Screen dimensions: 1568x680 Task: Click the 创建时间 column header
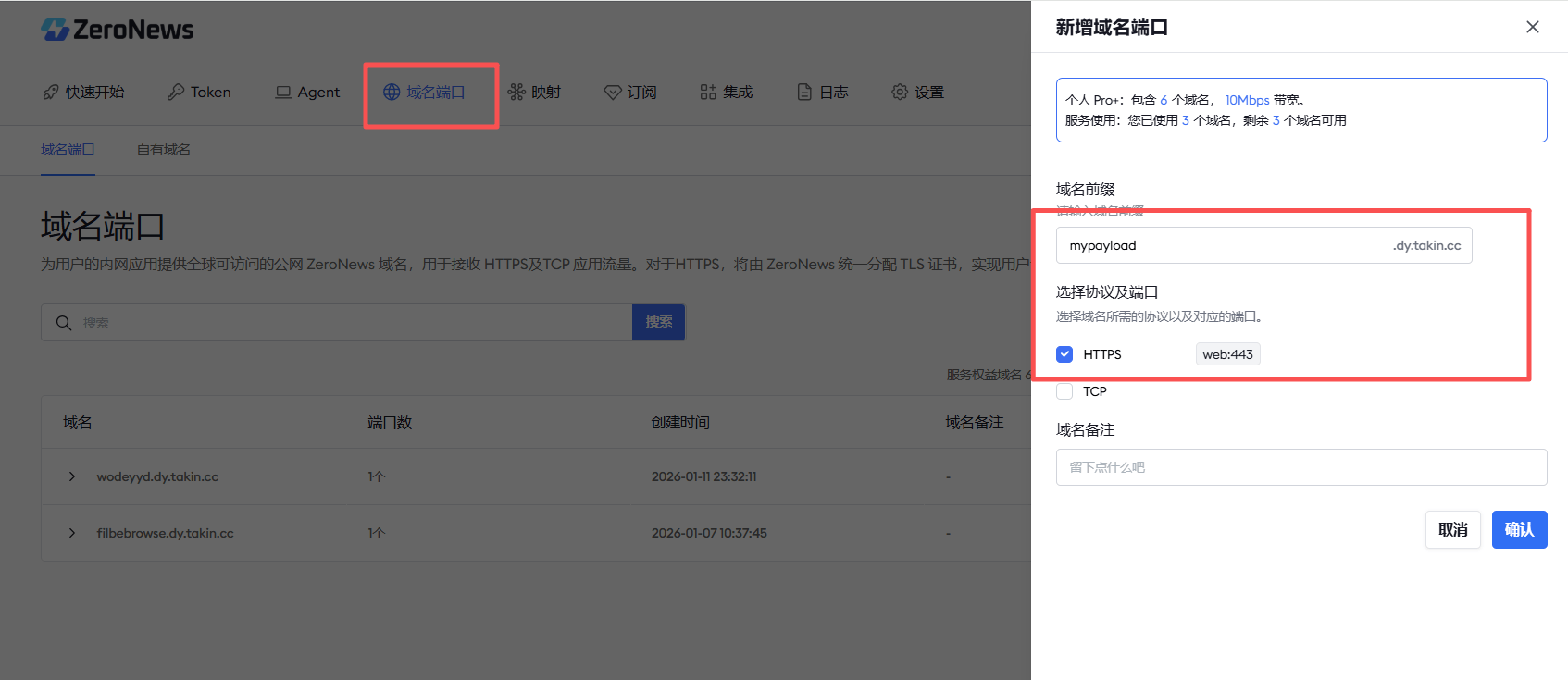(x=680, y=423)
